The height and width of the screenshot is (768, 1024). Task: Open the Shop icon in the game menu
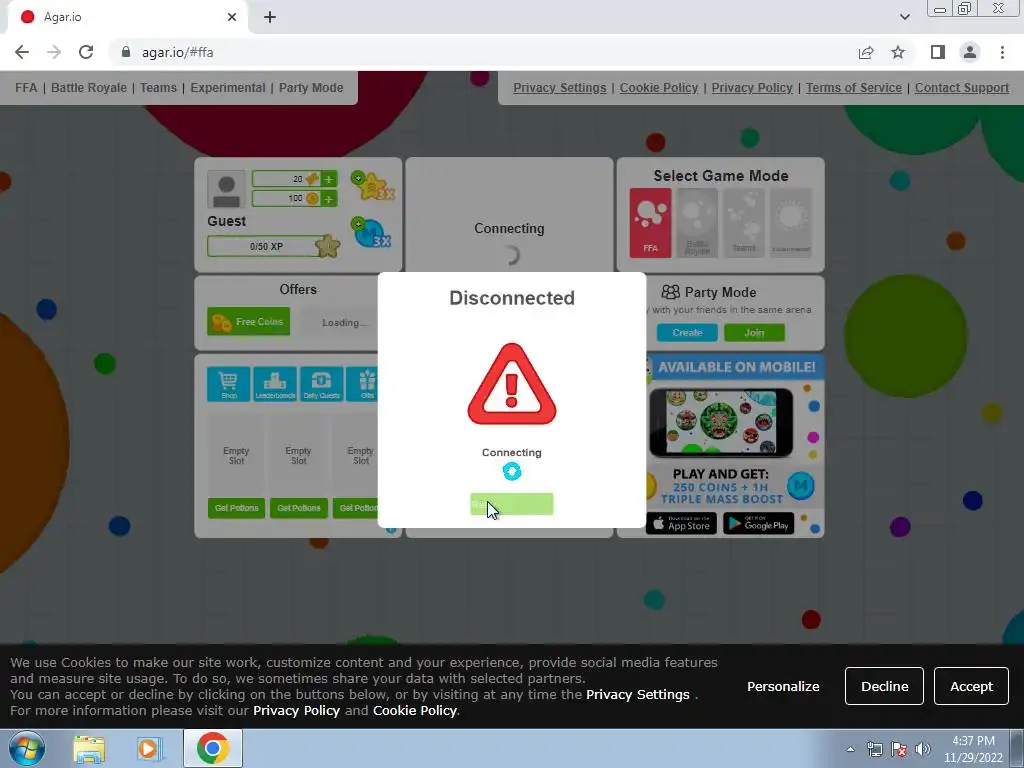click(229, 384)
